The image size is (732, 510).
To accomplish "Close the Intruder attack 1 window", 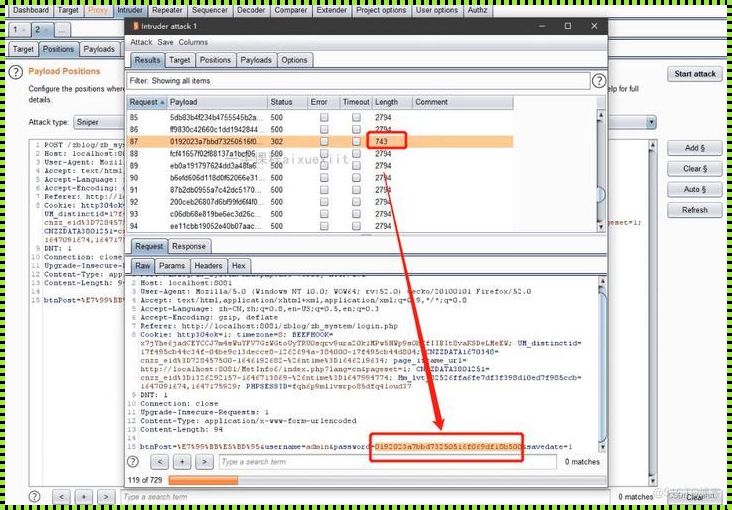I will point(594,26).
